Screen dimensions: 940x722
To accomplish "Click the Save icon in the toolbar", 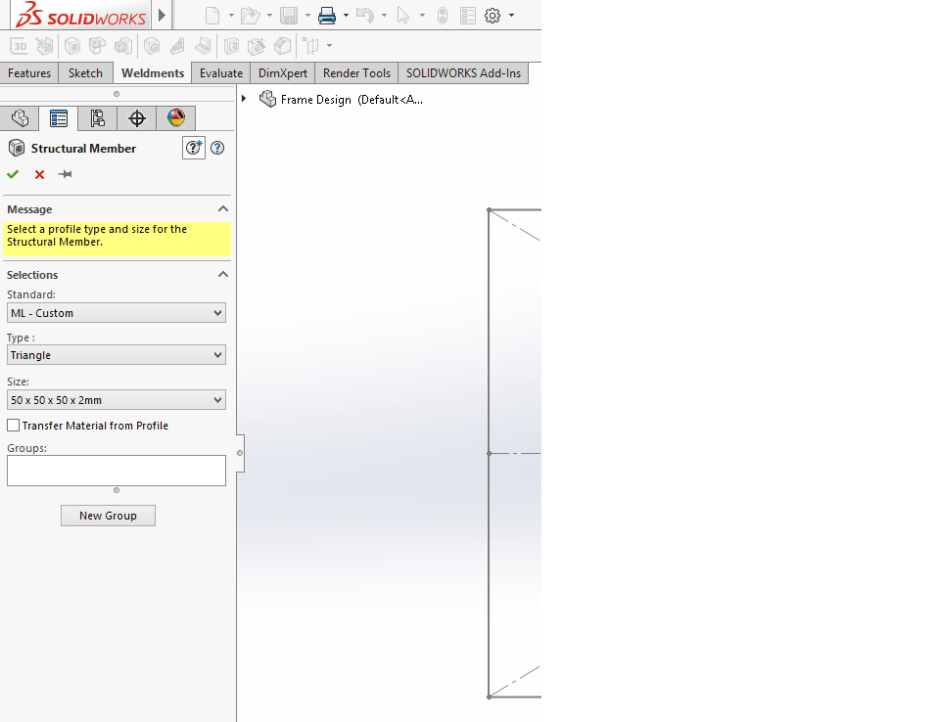I will click(x=289, y=15).
